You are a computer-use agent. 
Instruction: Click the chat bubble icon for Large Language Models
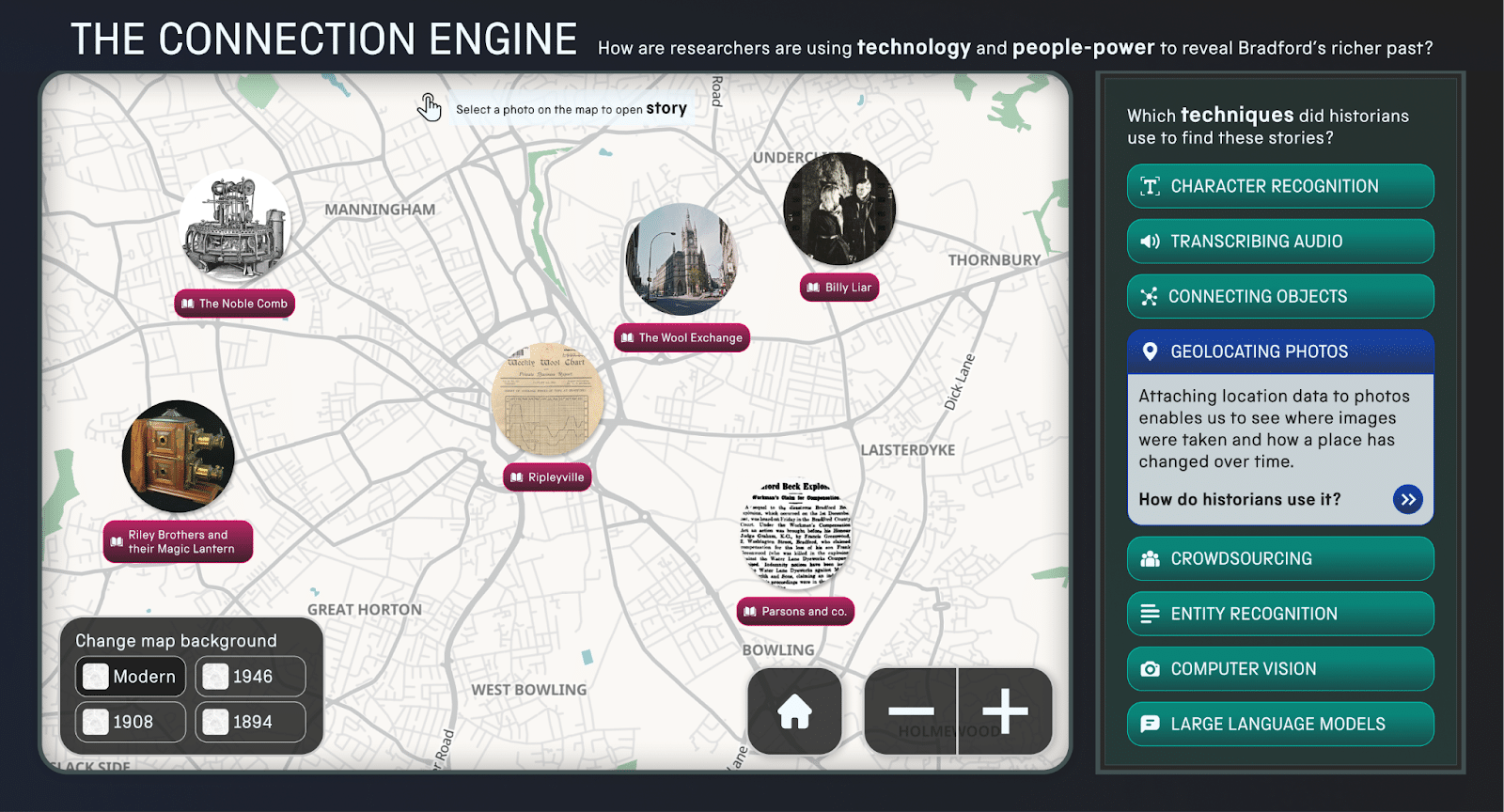(x=1150, y=725)
